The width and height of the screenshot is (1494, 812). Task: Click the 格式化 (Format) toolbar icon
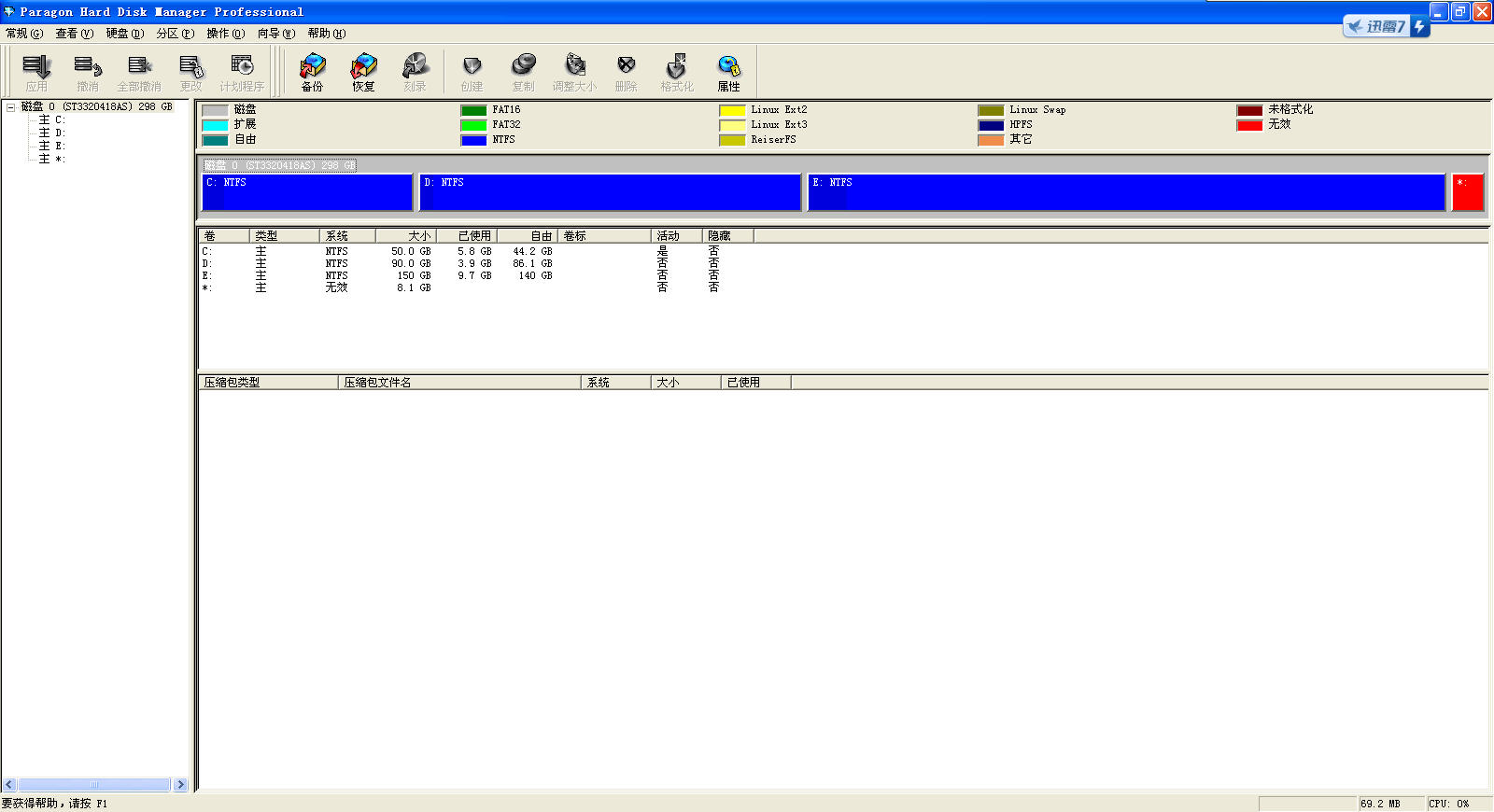click(x=677, y=71)
